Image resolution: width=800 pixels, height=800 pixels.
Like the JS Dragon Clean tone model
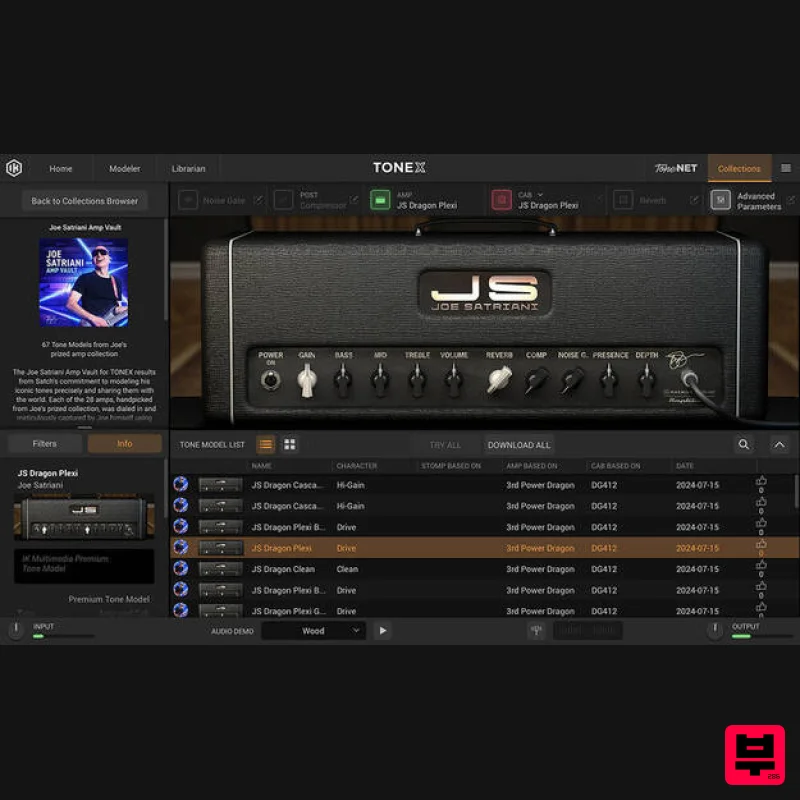[761, 565]
